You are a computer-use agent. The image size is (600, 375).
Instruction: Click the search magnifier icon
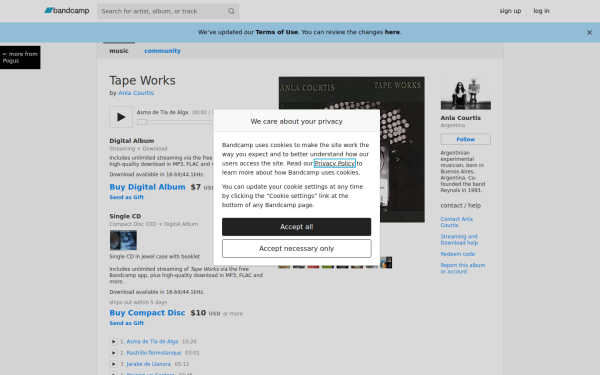tap(231, 11)
